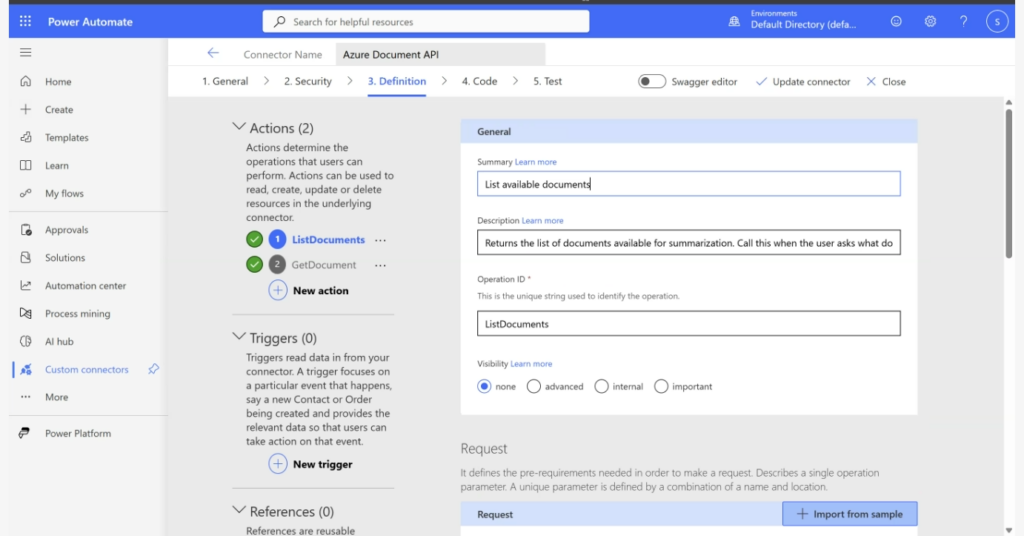Select the ListDocuments action
This screenshot has width=1024, height=536.
click(328, 240)
